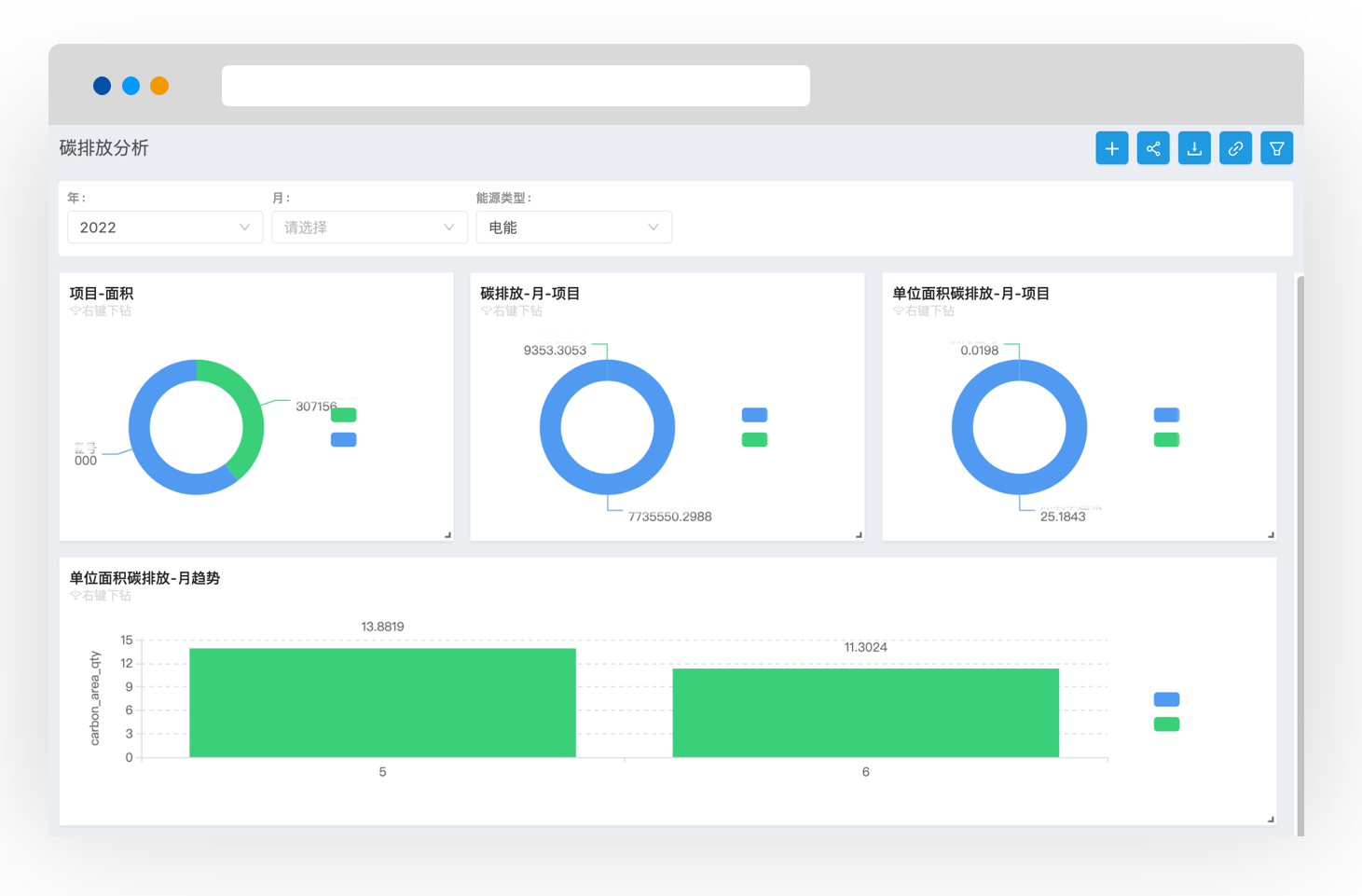
Task: Click blue legend swatch in 单位面积碳排放-月-项目 chart
Action: click(x=1166, y=415)
